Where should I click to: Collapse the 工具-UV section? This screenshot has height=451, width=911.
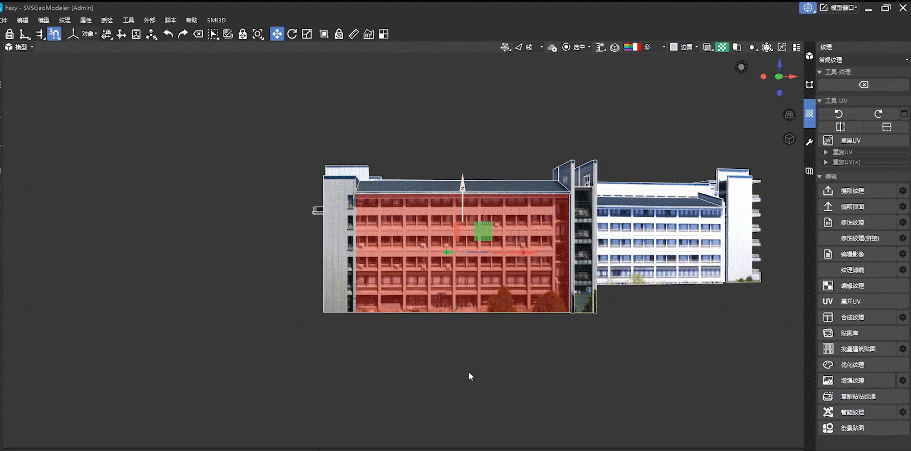[821, 101]
